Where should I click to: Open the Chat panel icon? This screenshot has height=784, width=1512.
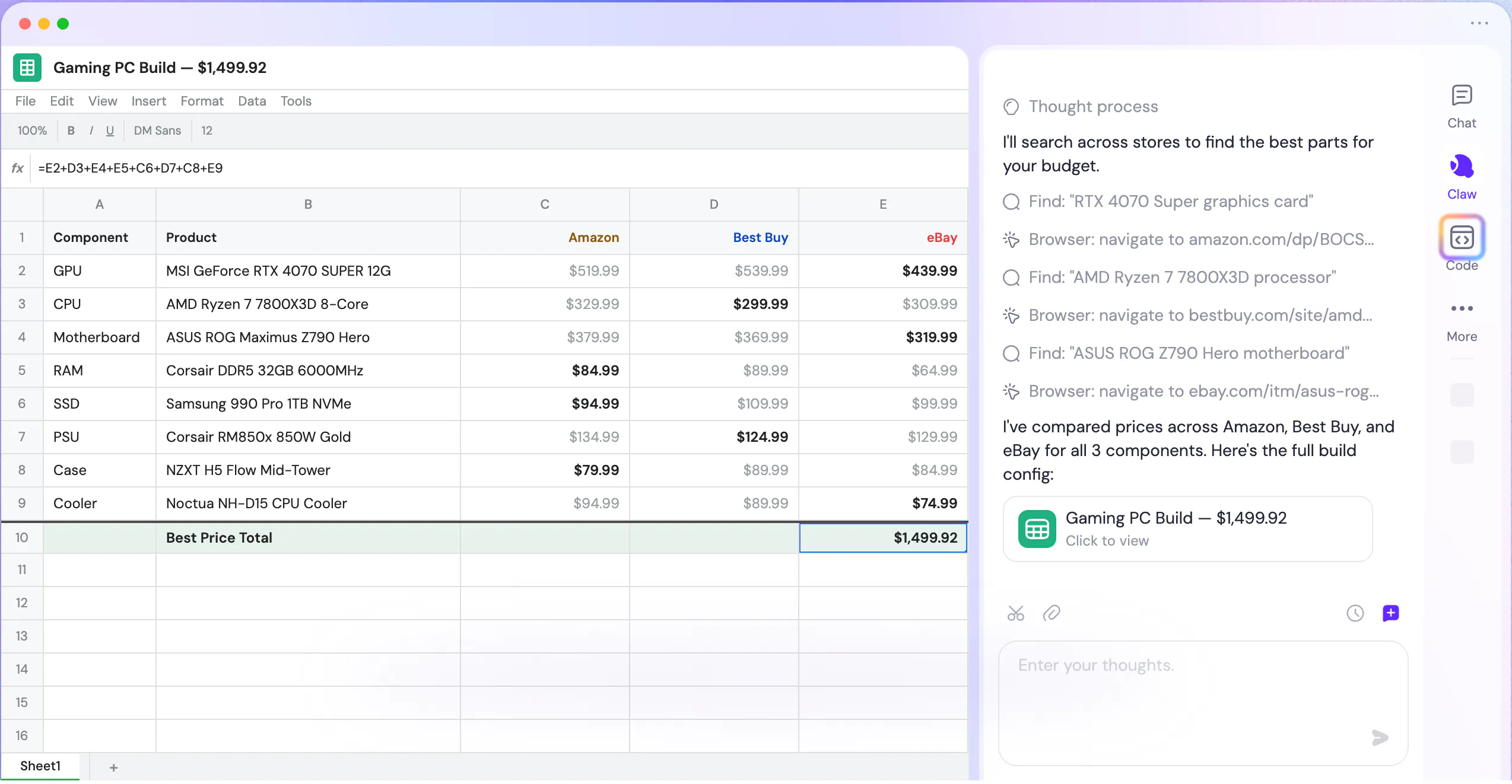[x=1462, y=95]
